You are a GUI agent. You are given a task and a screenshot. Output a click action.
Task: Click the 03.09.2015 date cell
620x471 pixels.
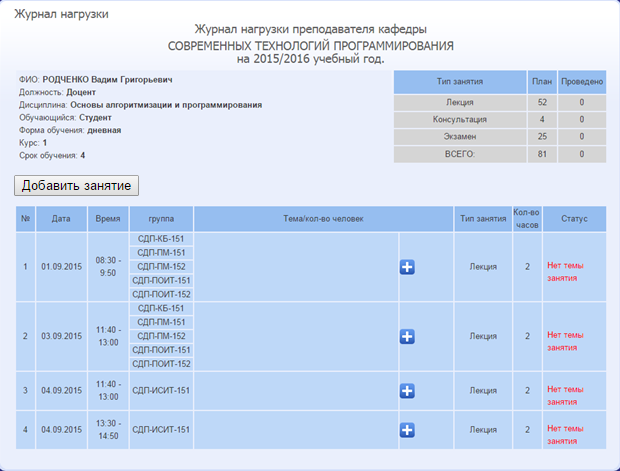61,337
